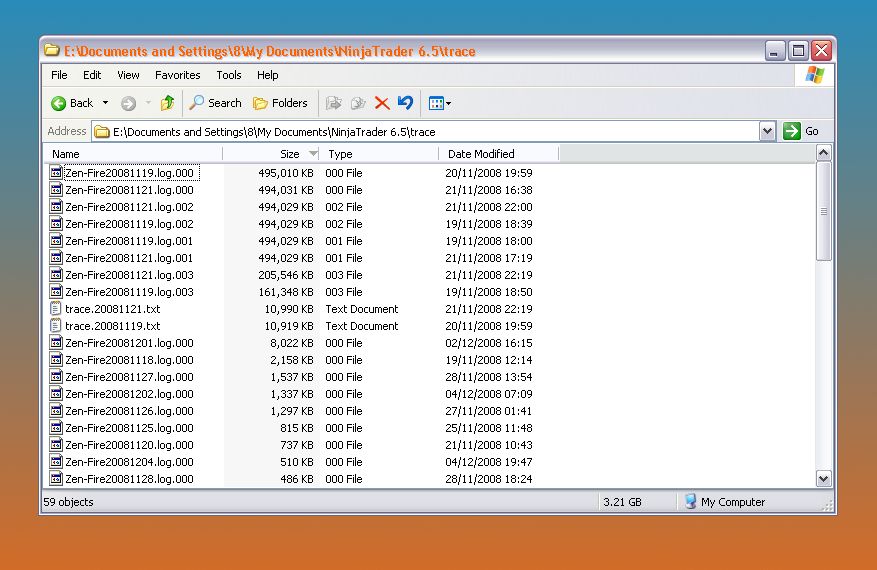Select file icon of Zen-Fire20081119.log.002

pyautogui.click(x=56, y=223)
